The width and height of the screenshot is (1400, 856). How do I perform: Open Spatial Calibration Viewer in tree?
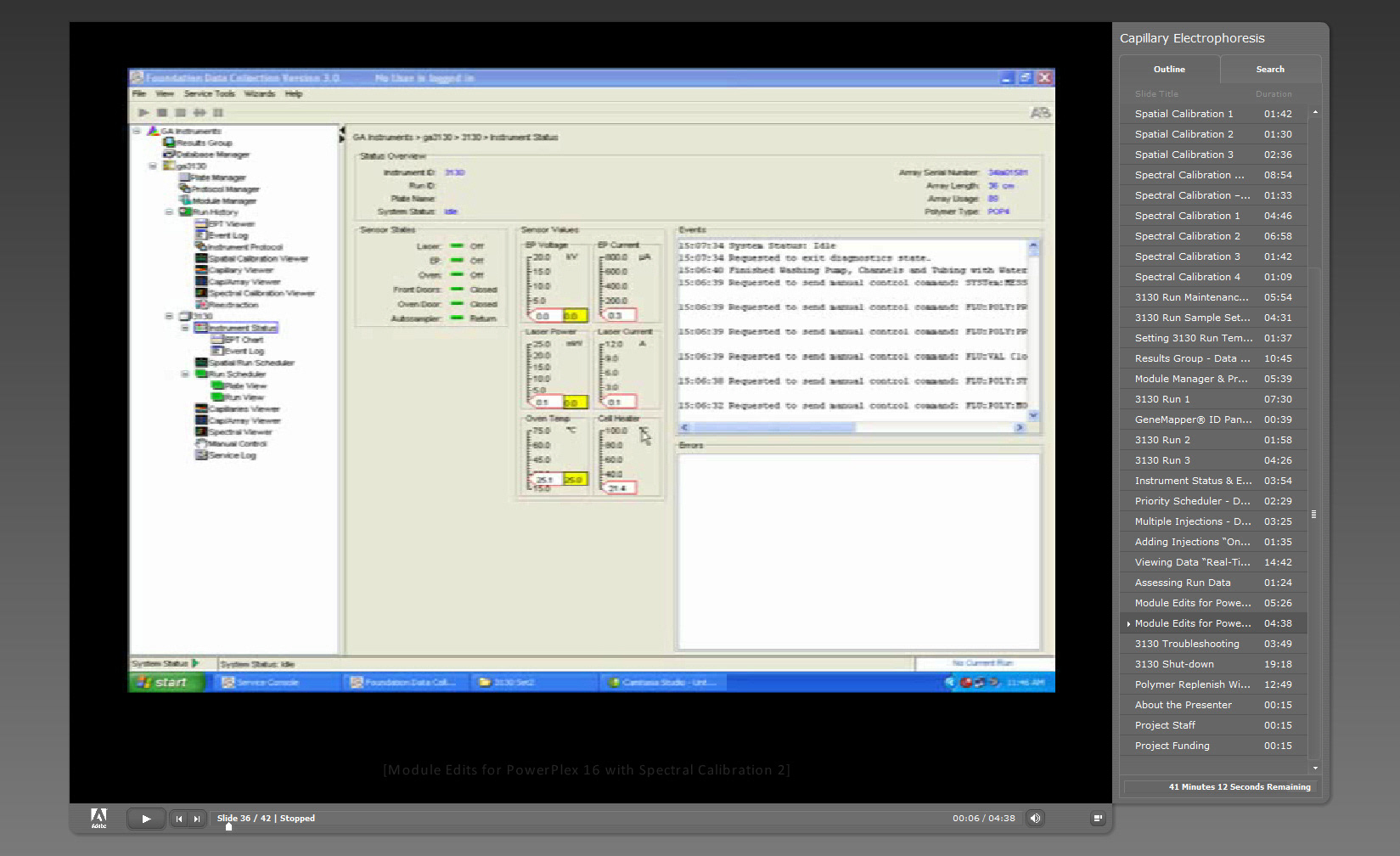252,259
